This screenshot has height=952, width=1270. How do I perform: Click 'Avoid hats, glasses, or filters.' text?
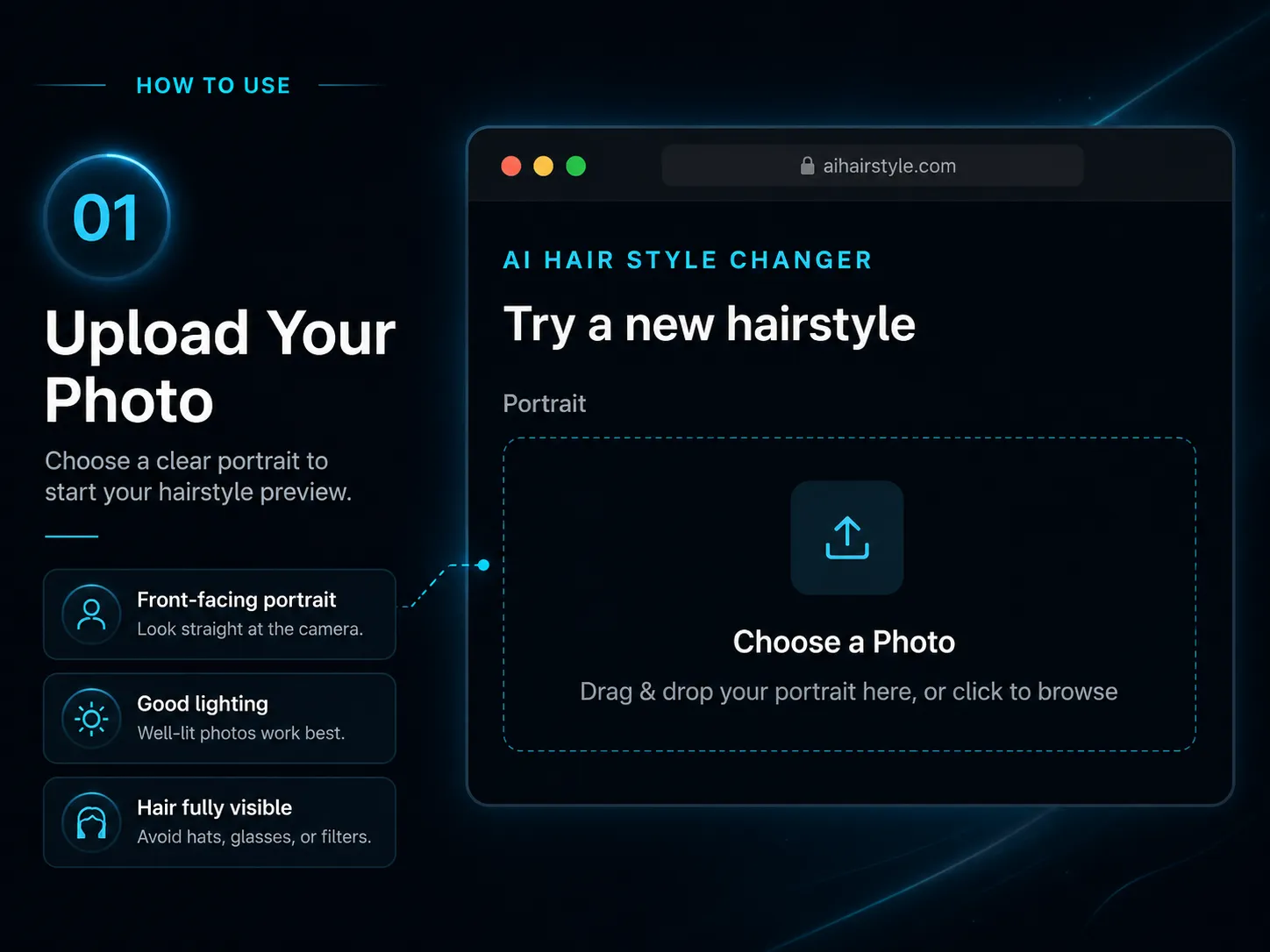coord(254,837)
